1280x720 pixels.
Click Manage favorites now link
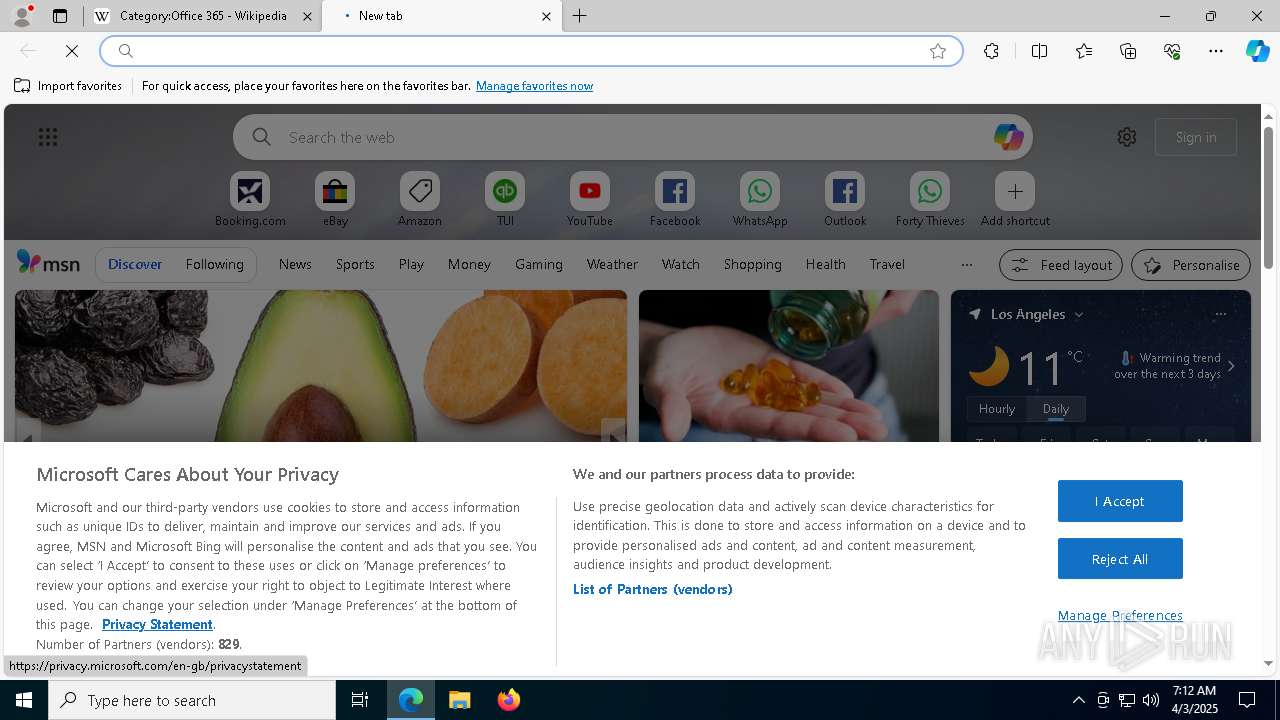point(534,86)
